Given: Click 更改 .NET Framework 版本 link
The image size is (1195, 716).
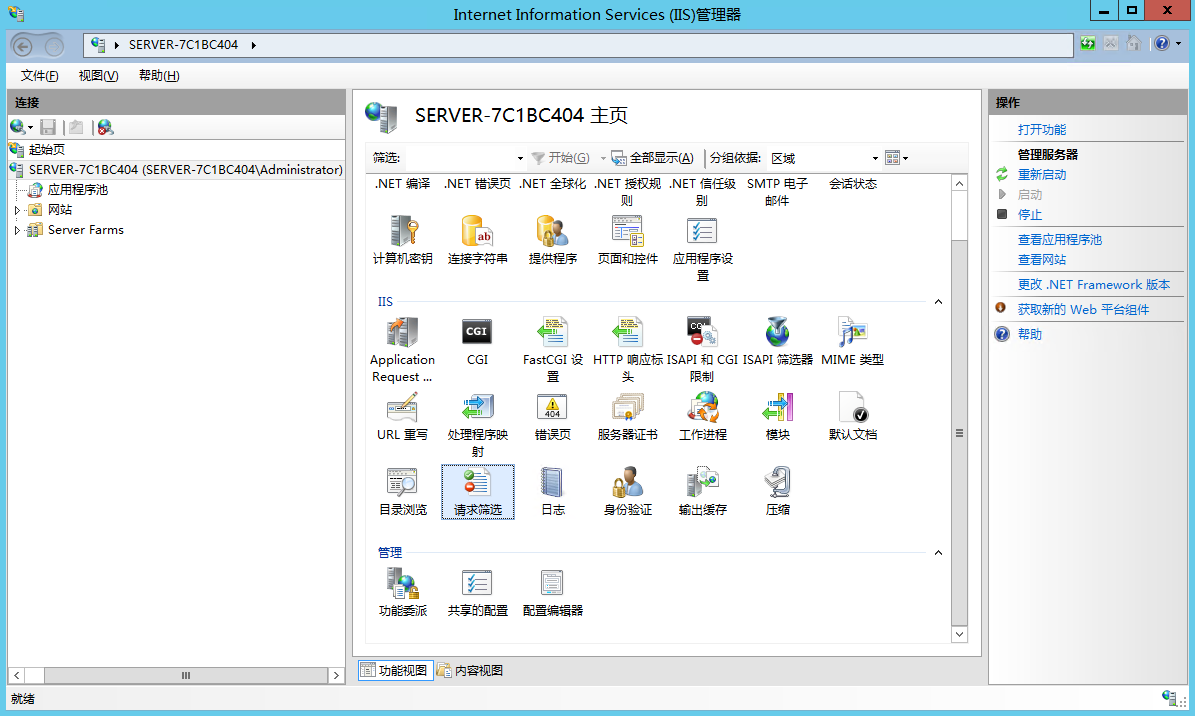Looking at the screenshot, I should [x=1094, y=284].
